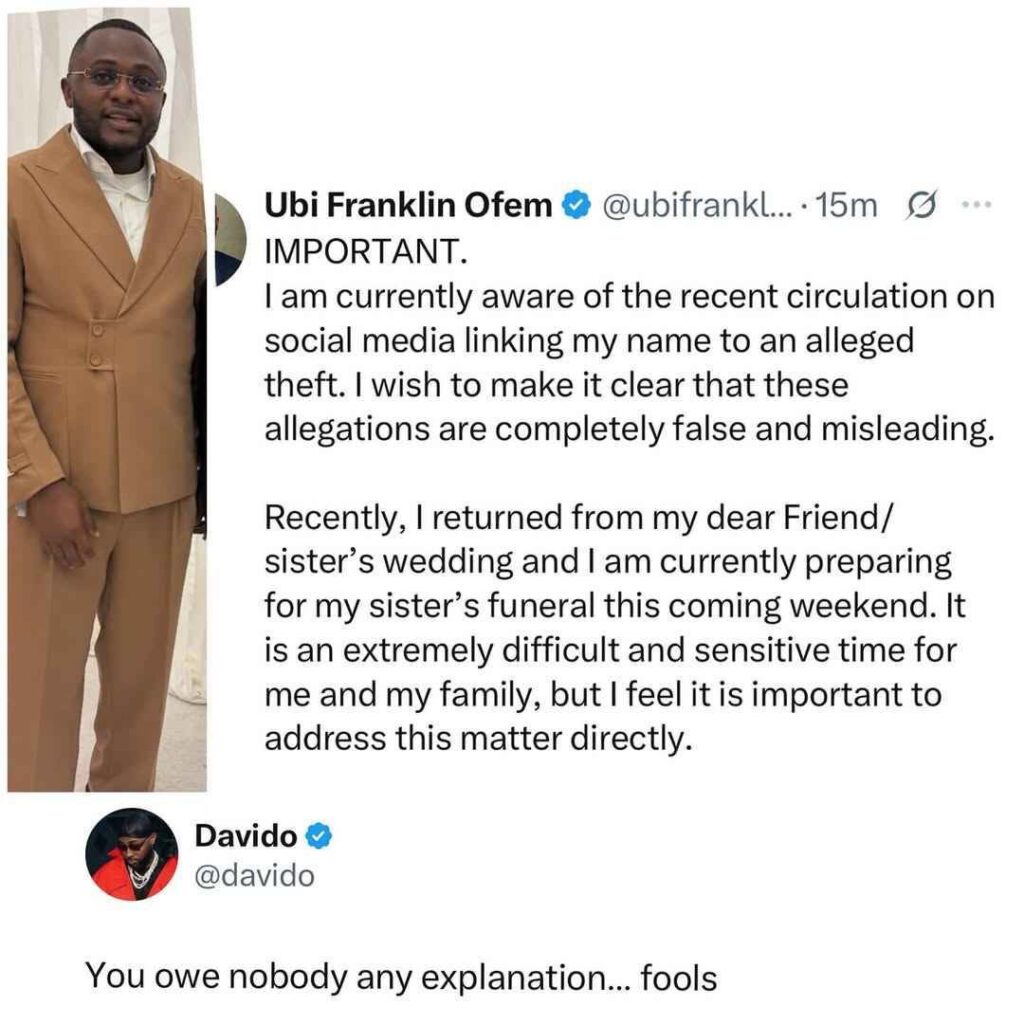Click Davido's blue verified badge
The height and width of the screenshot is (1024, 1024).
tap(316, 836)
